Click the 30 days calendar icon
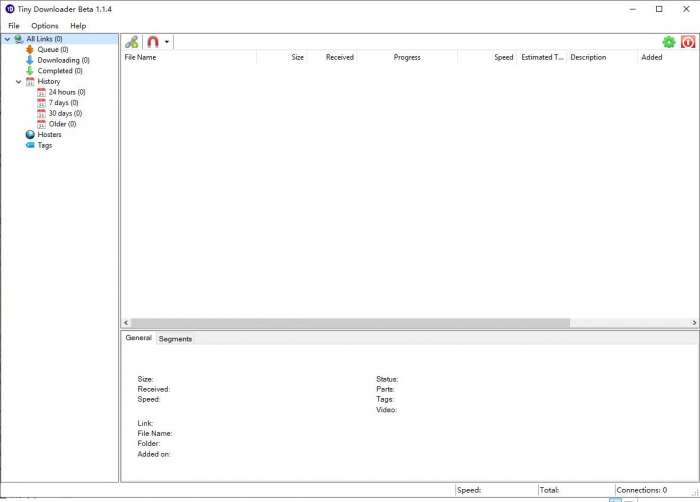This screenshot has height=502, width=700. 41,114
